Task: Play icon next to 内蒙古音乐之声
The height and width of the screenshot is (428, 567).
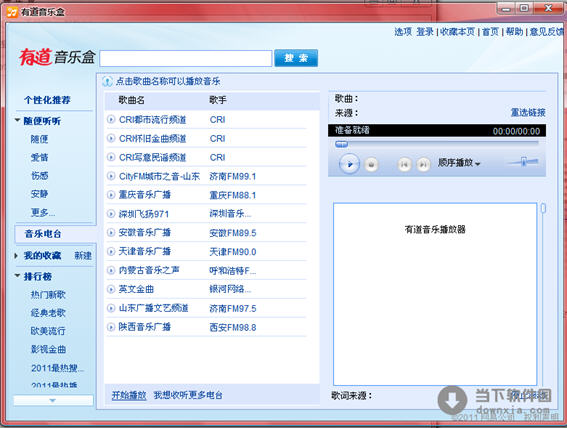Action: (x=111, y=270)
